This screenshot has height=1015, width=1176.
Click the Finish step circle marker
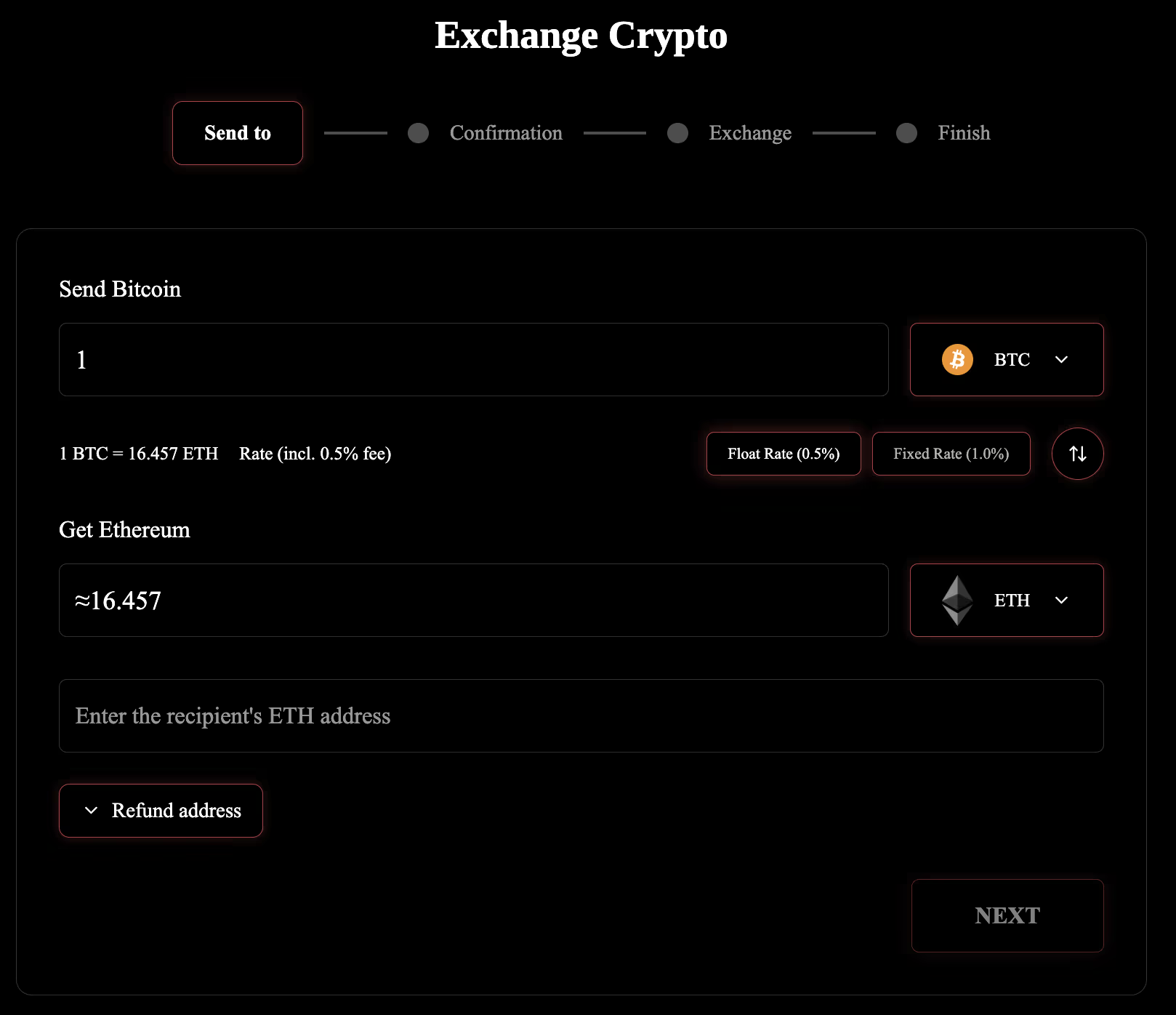(x=906, y=133)
